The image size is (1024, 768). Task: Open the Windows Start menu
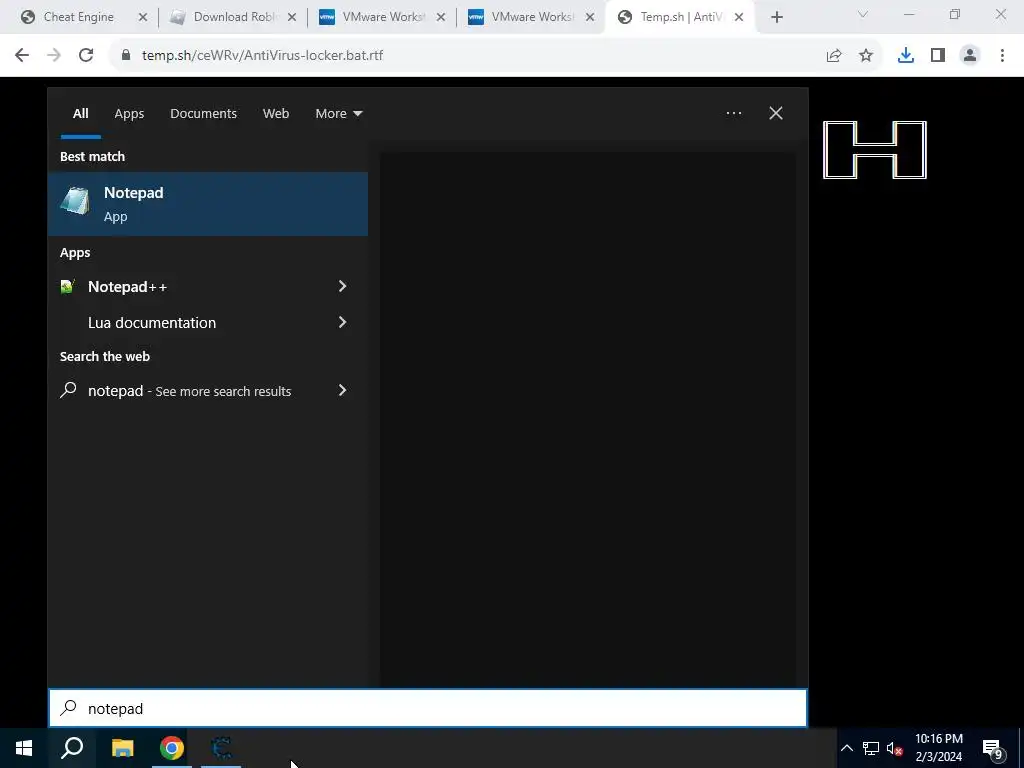click(24, 748)
